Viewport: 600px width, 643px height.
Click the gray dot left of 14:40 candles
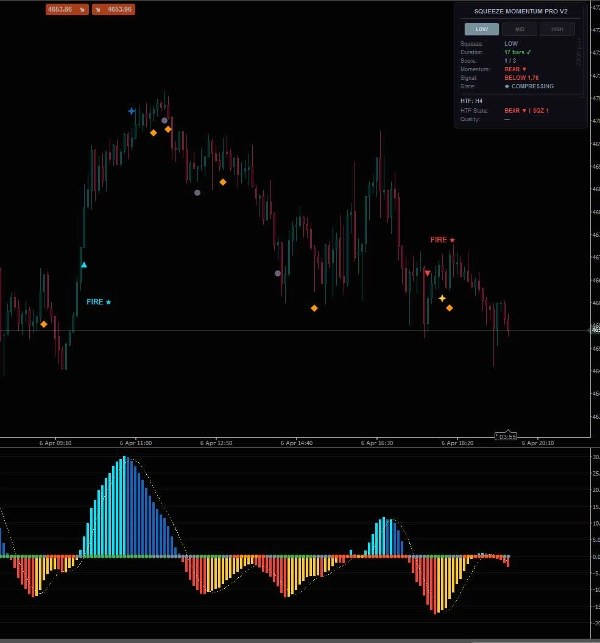(278, 273)
